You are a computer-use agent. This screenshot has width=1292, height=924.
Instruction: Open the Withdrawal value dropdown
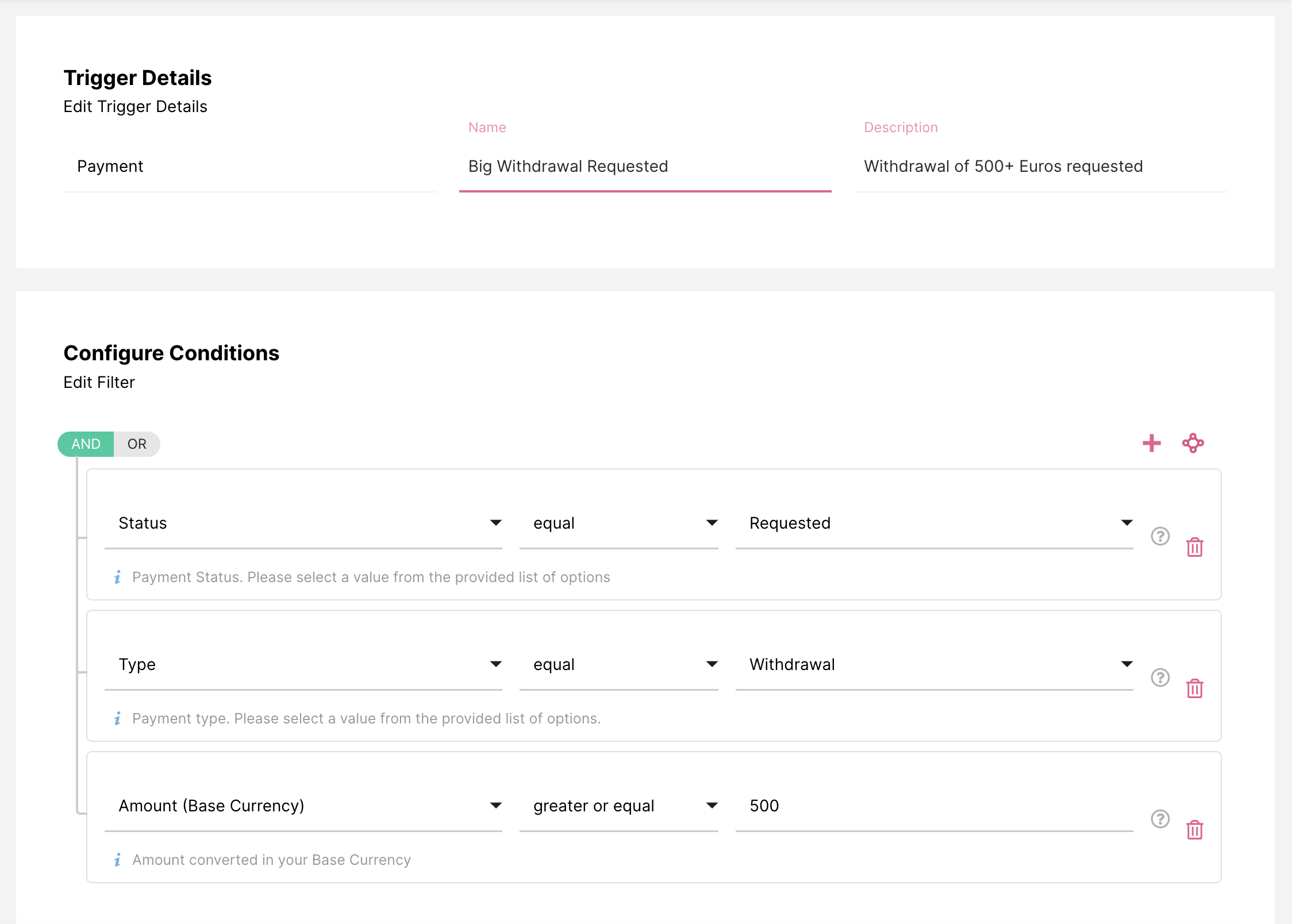pyautogui.click(x=933, y=665)
